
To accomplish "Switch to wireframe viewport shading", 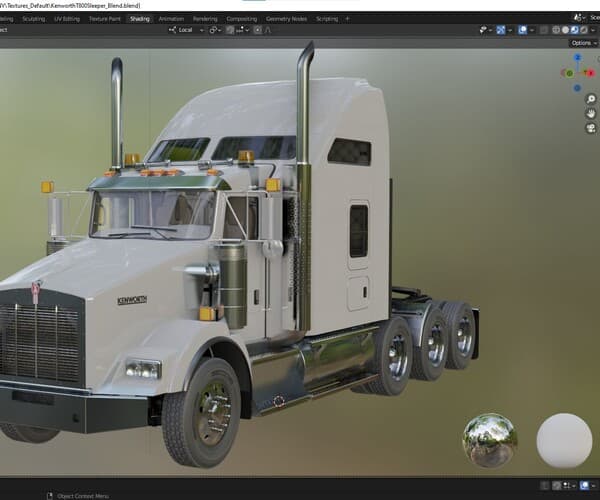I will tap(555, 30).
